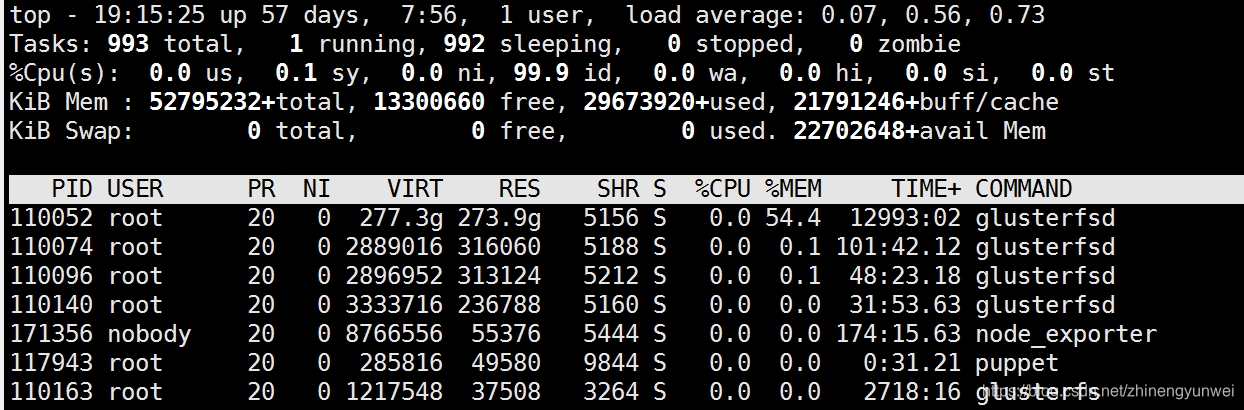Viewport: 1244px width, 410px height.
Task: Click PID 110163 in the process list
Action: click(50, 392)
